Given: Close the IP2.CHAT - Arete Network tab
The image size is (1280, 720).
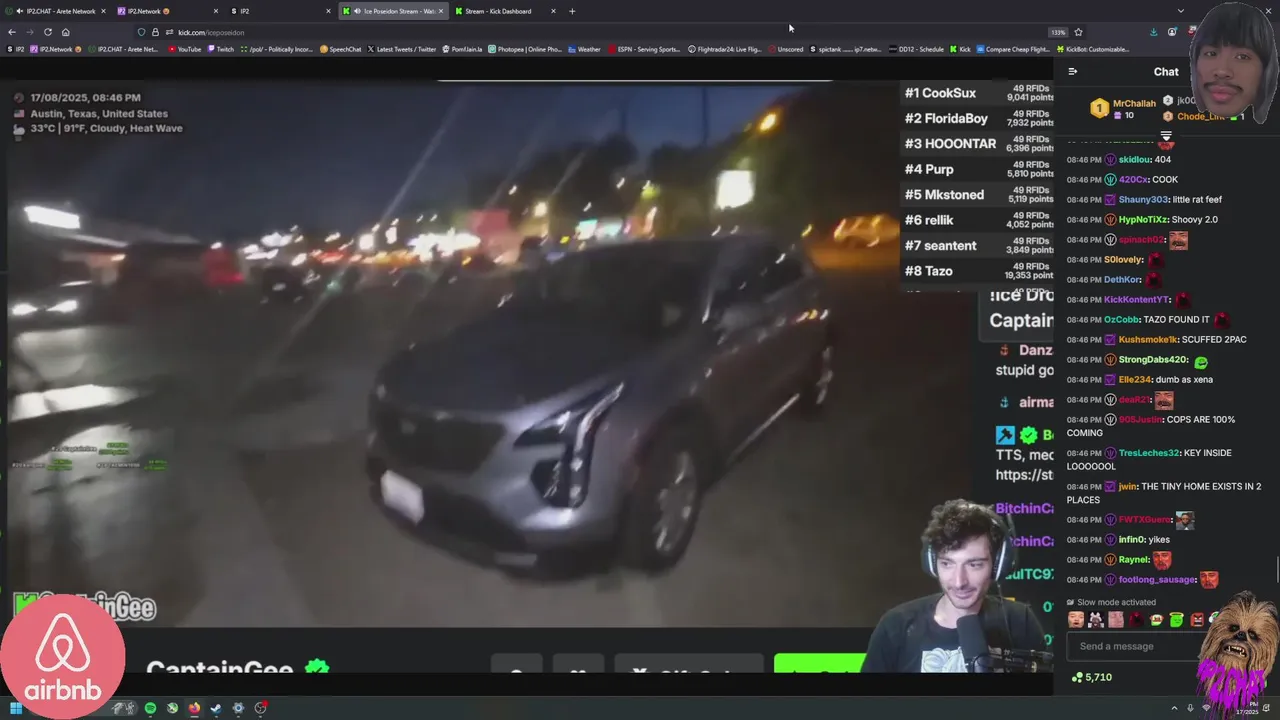Looking at the screenshot, I should click(x=103, y=11).
